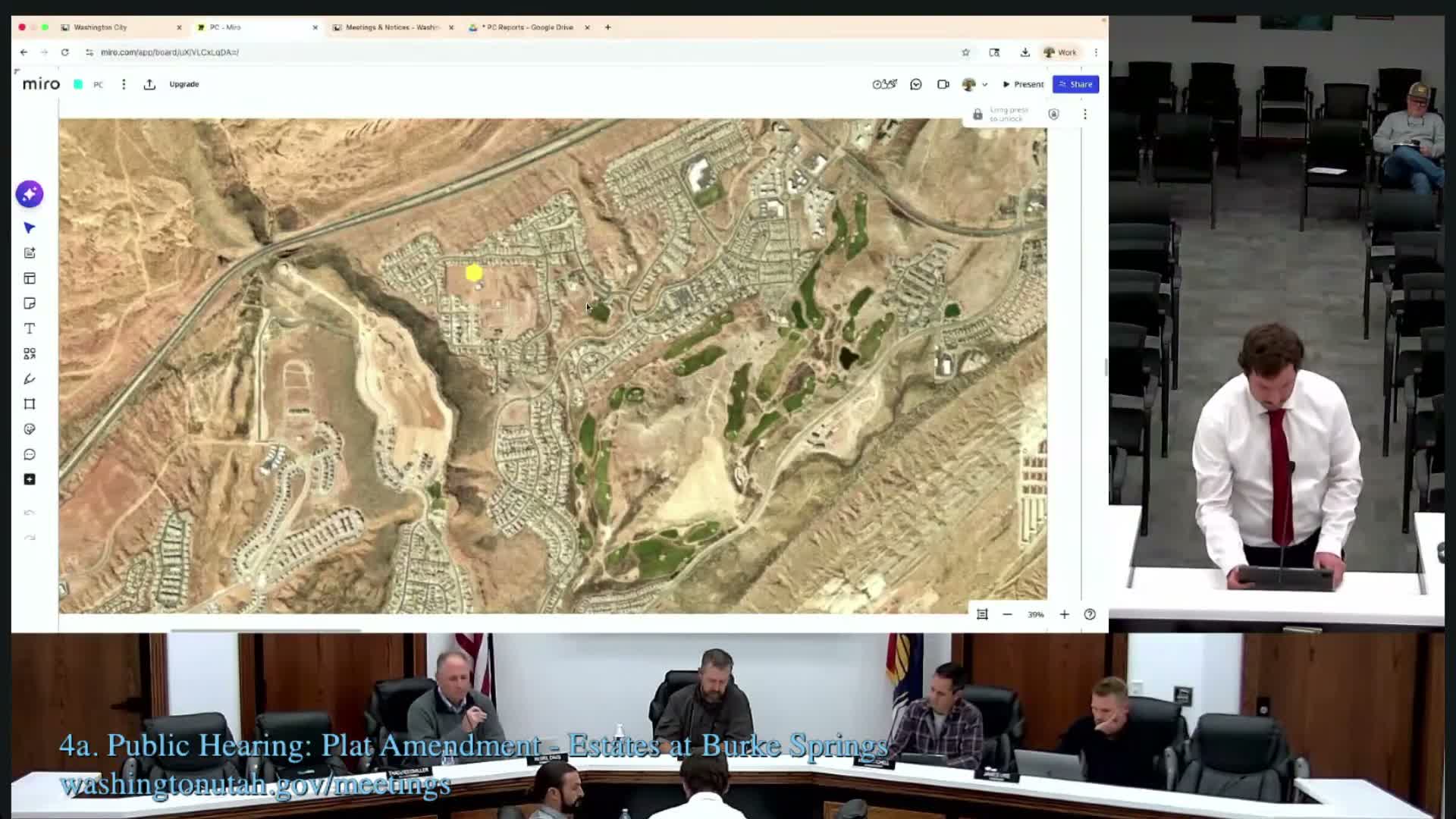Bookmark the page with the star icon
Image resolution: width=1456 pixels, height=819 pixels.
965,52
